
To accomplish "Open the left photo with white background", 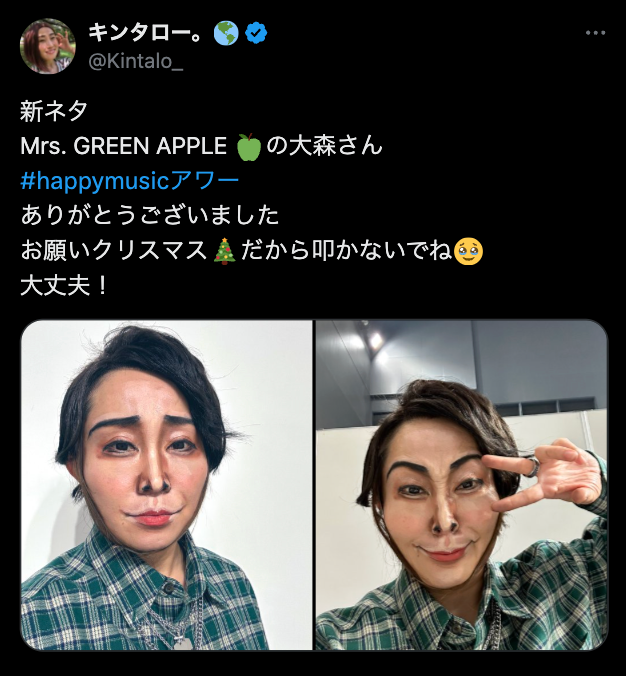I will [167, 485].
